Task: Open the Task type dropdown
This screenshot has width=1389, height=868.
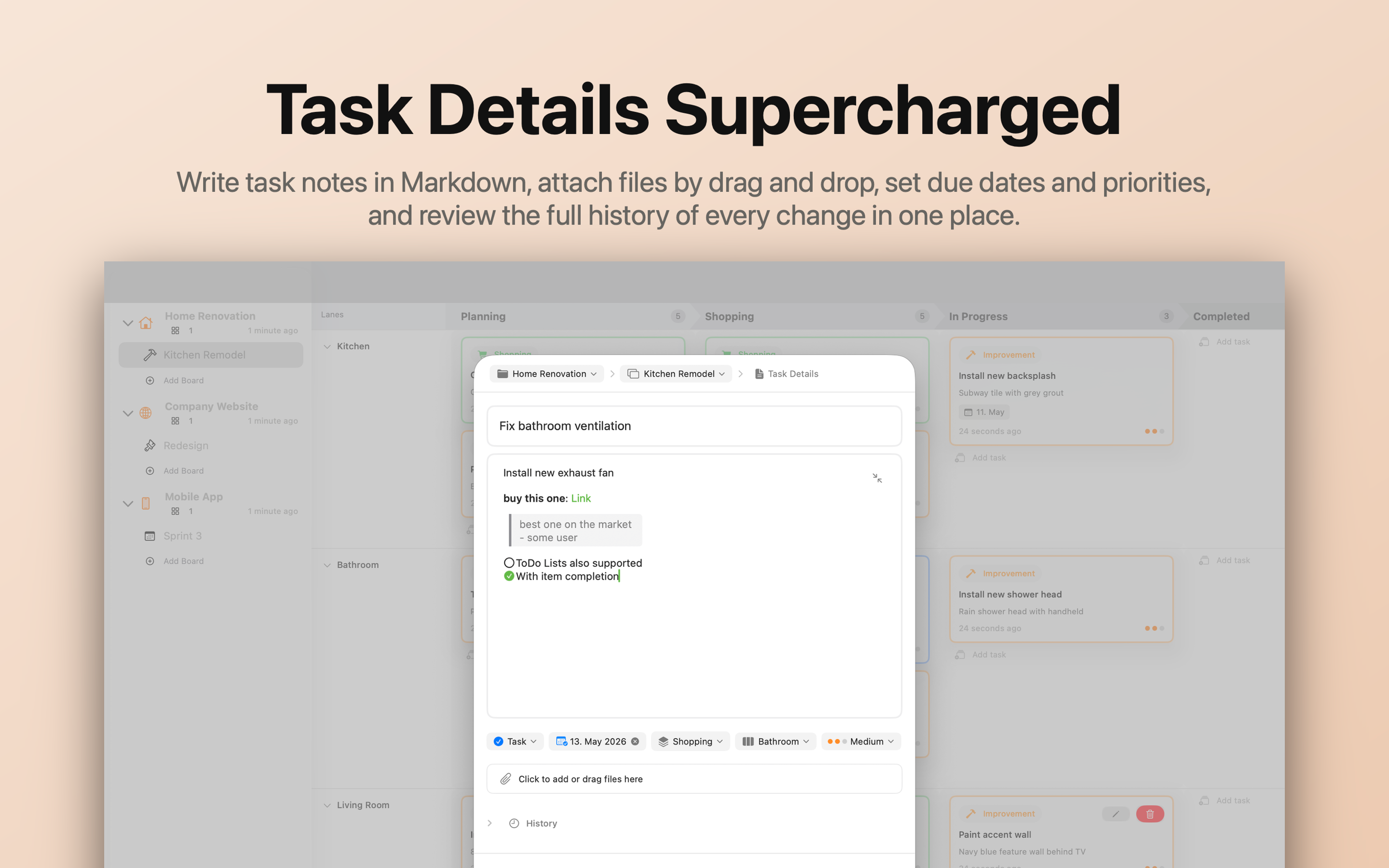Action: point(515,741)
